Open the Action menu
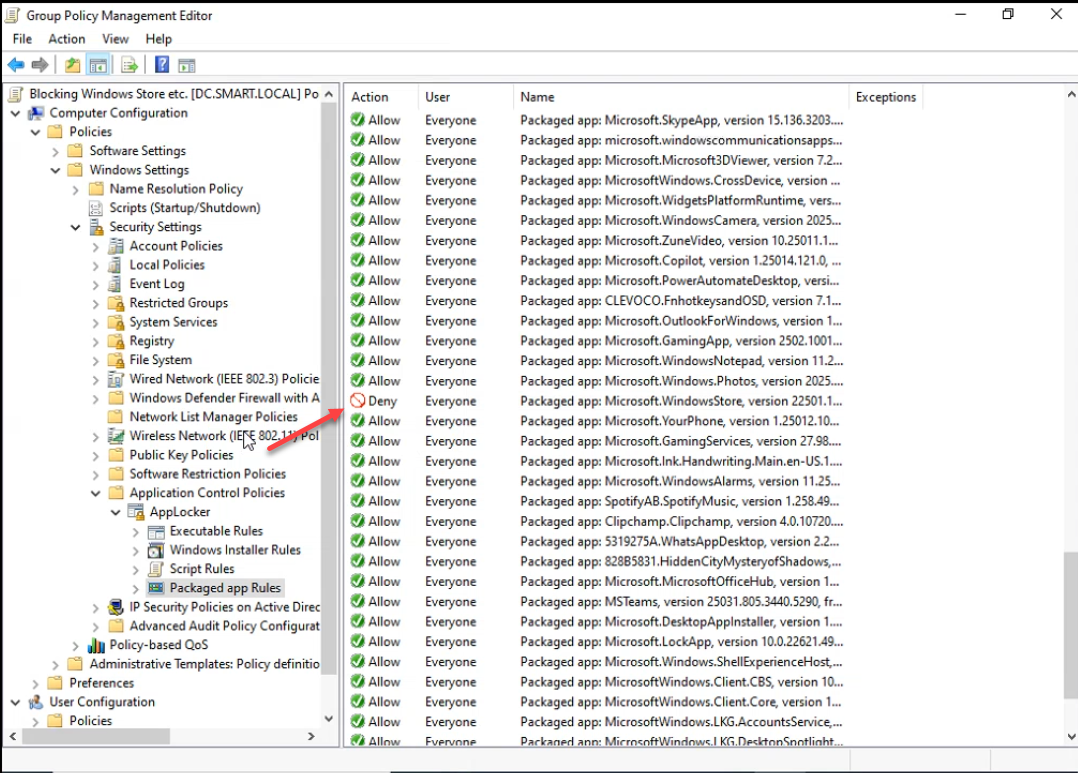1078x773 pixels. [x=67, y=39]
